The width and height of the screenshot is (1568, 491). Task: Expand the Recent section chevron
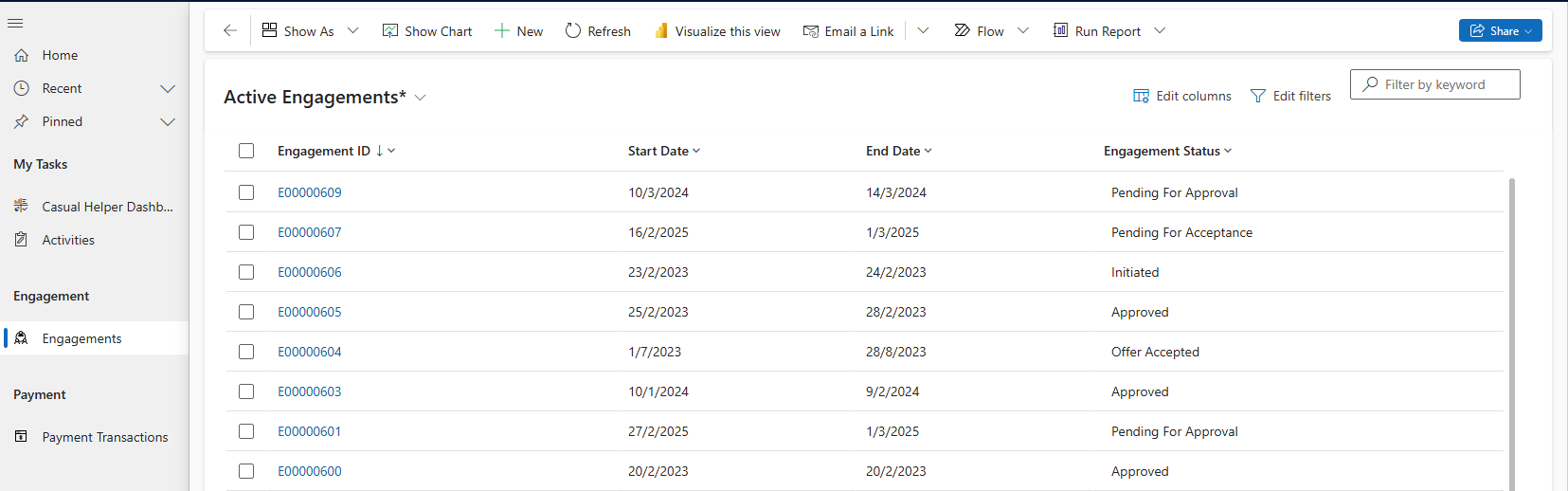click(x=168, y=88)
